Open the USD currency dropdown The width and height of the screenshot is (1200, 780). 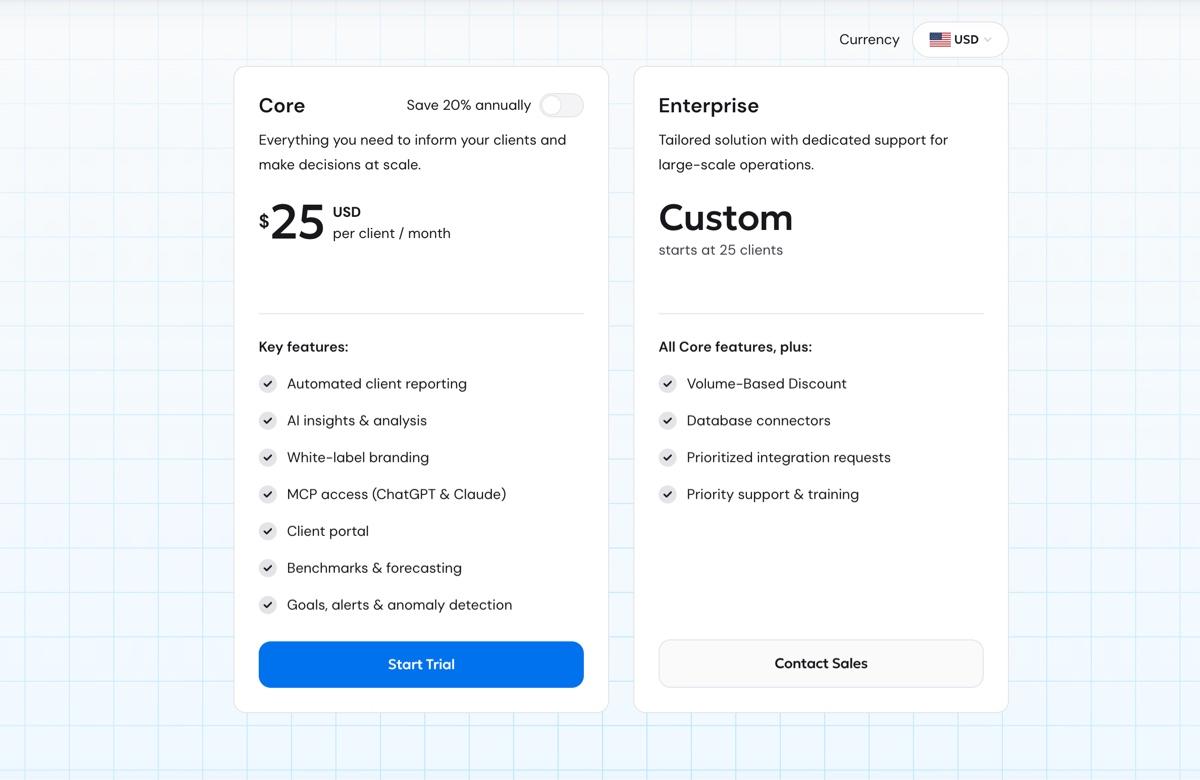tap(960, 40)
